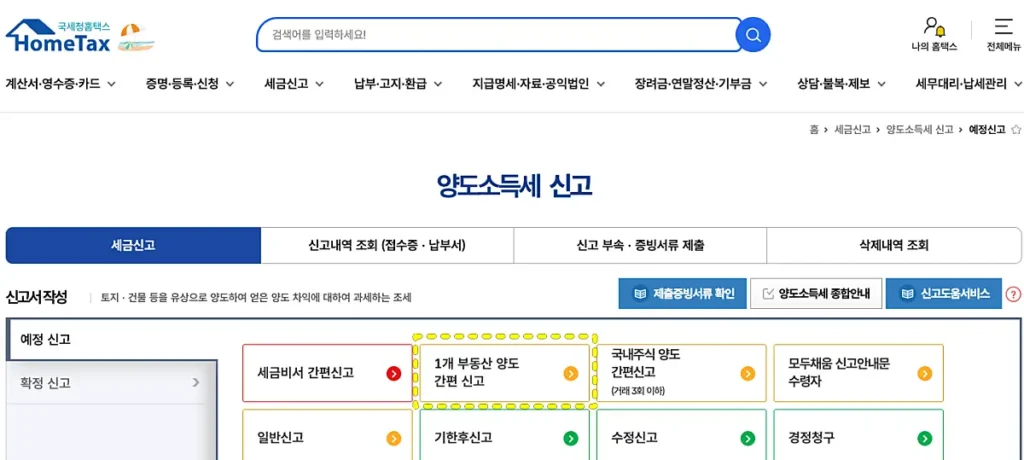The width and height of the screenshot is (1024, 460).
Task: Expand the 확정 신고 side item chevron
Action: [196, 383]
